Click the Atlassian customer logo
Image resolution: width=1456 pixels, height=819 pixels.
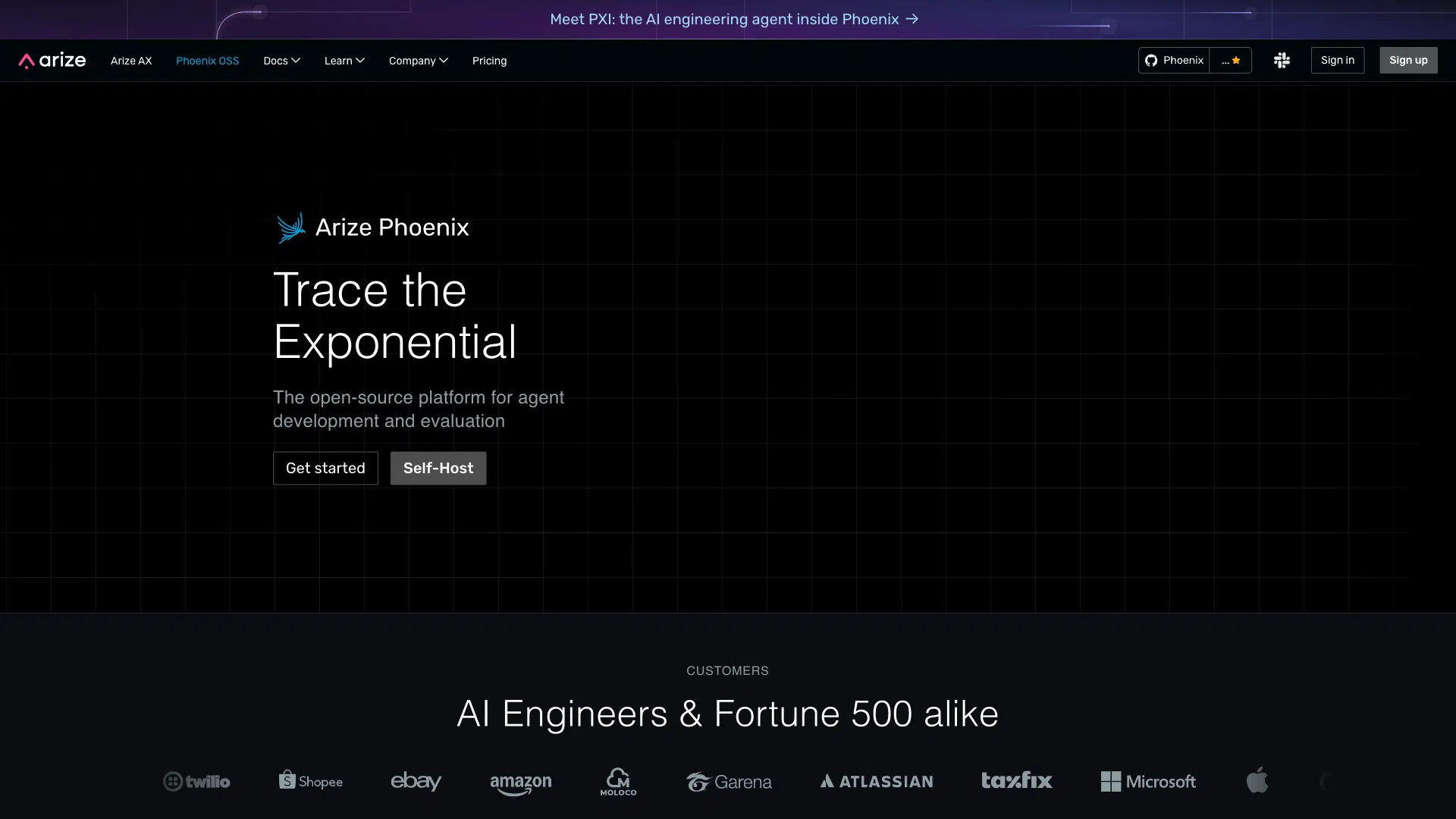[x=877, y=781]
